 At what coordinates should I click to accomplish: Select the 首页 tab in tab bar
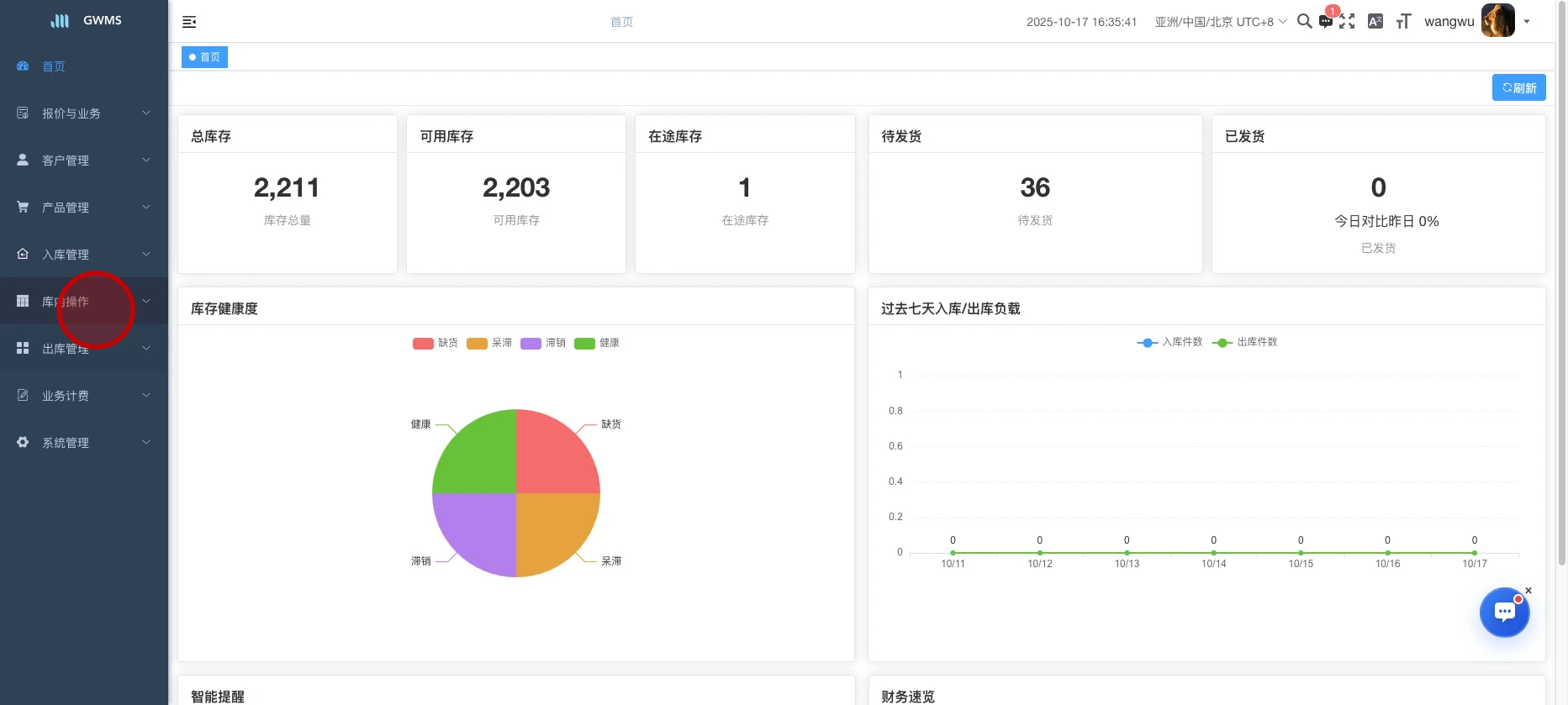coord(205,57)
